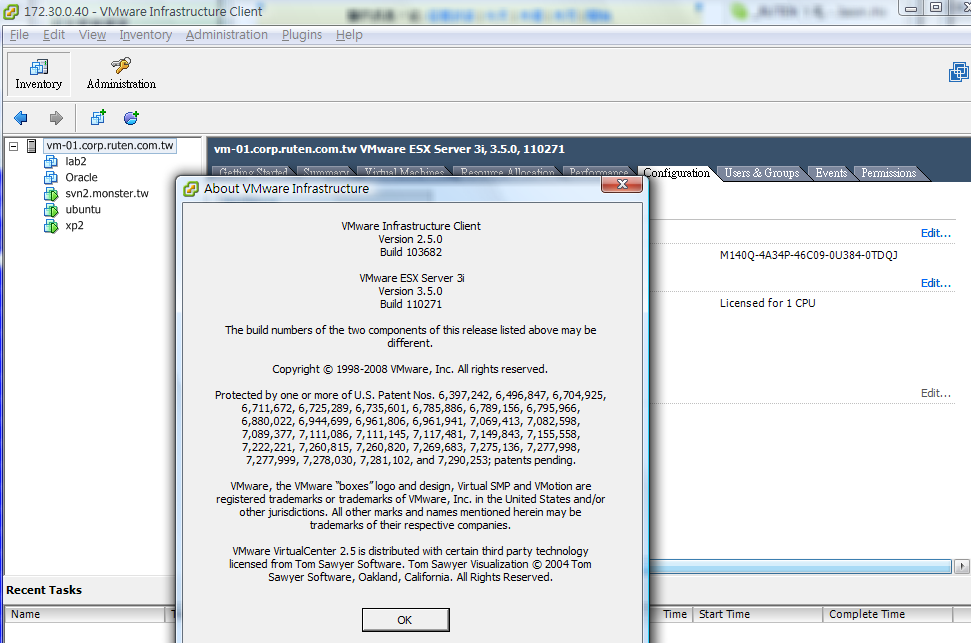
Task: Click the New Virtual Machine toolbar icon
Action: coord(98,118)
